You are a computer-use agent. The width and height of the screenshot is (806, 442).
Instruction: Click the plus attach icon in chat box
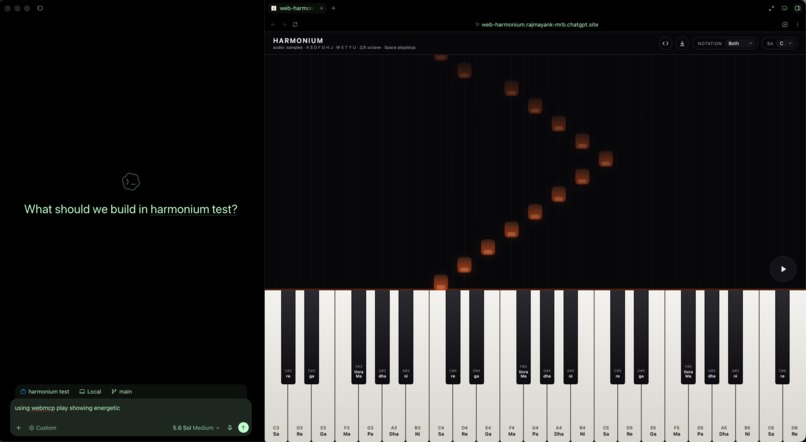point(19,428)
